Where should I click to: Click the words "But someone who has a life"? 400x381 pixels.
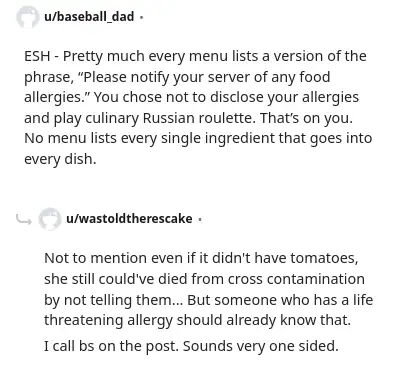click(x=280, y=299)
